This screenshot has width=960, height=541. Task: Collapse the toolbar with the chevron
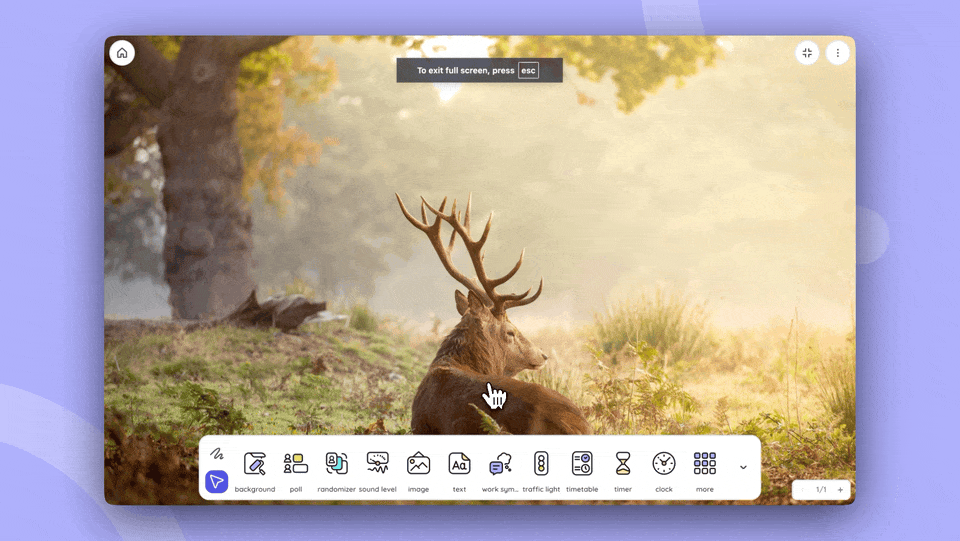tap(743, 468)
